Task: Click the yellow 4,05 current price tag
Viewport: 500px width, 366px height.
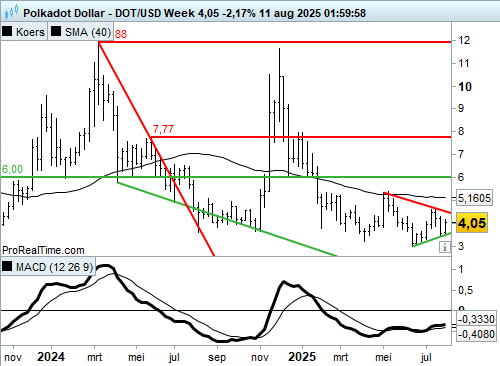Action: pos(472,223)
